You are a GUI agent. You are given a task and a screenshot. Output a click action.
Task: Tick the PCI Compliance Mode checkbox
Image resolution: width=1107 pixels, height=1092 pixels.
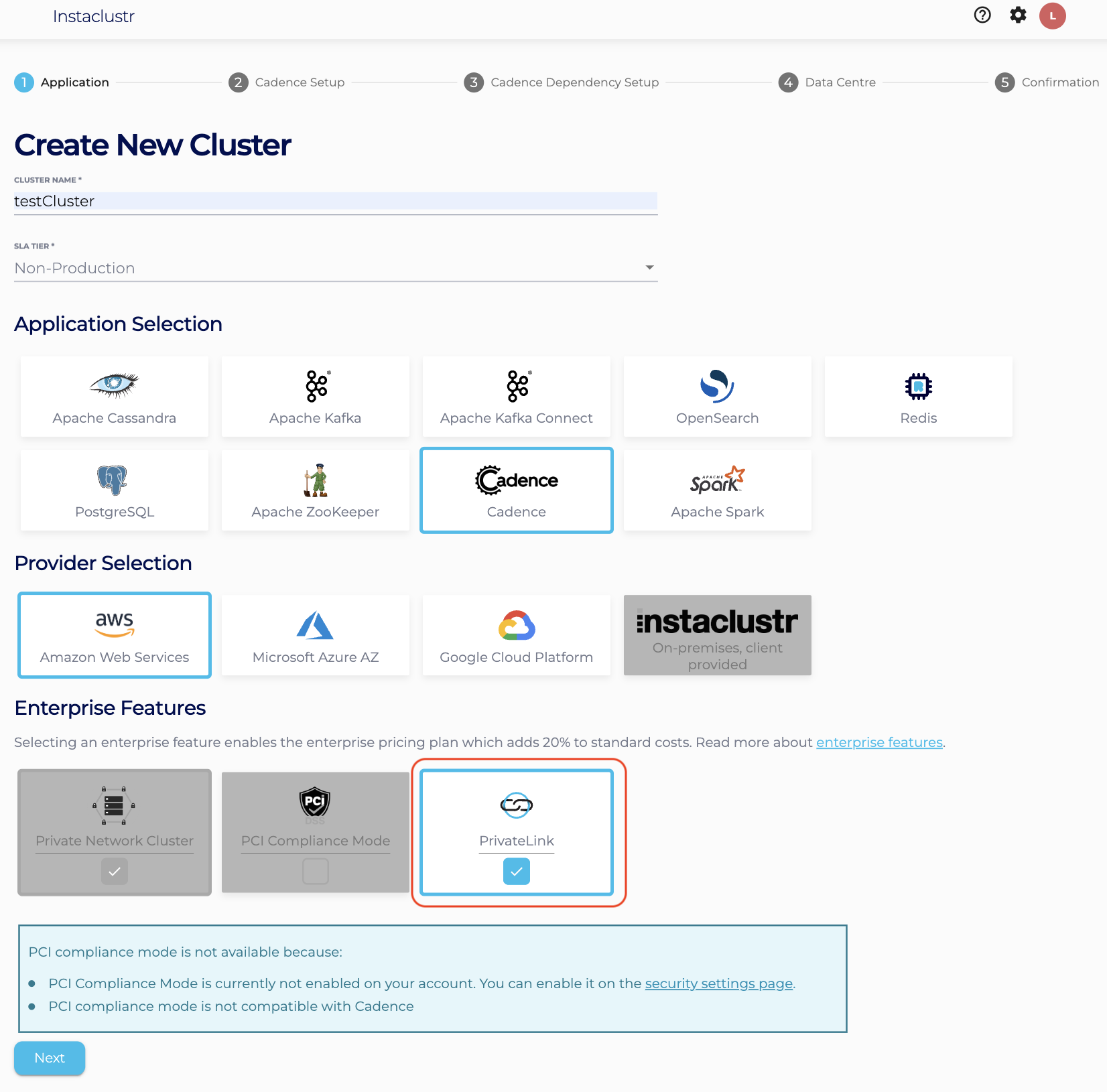[x=315, y=872]
